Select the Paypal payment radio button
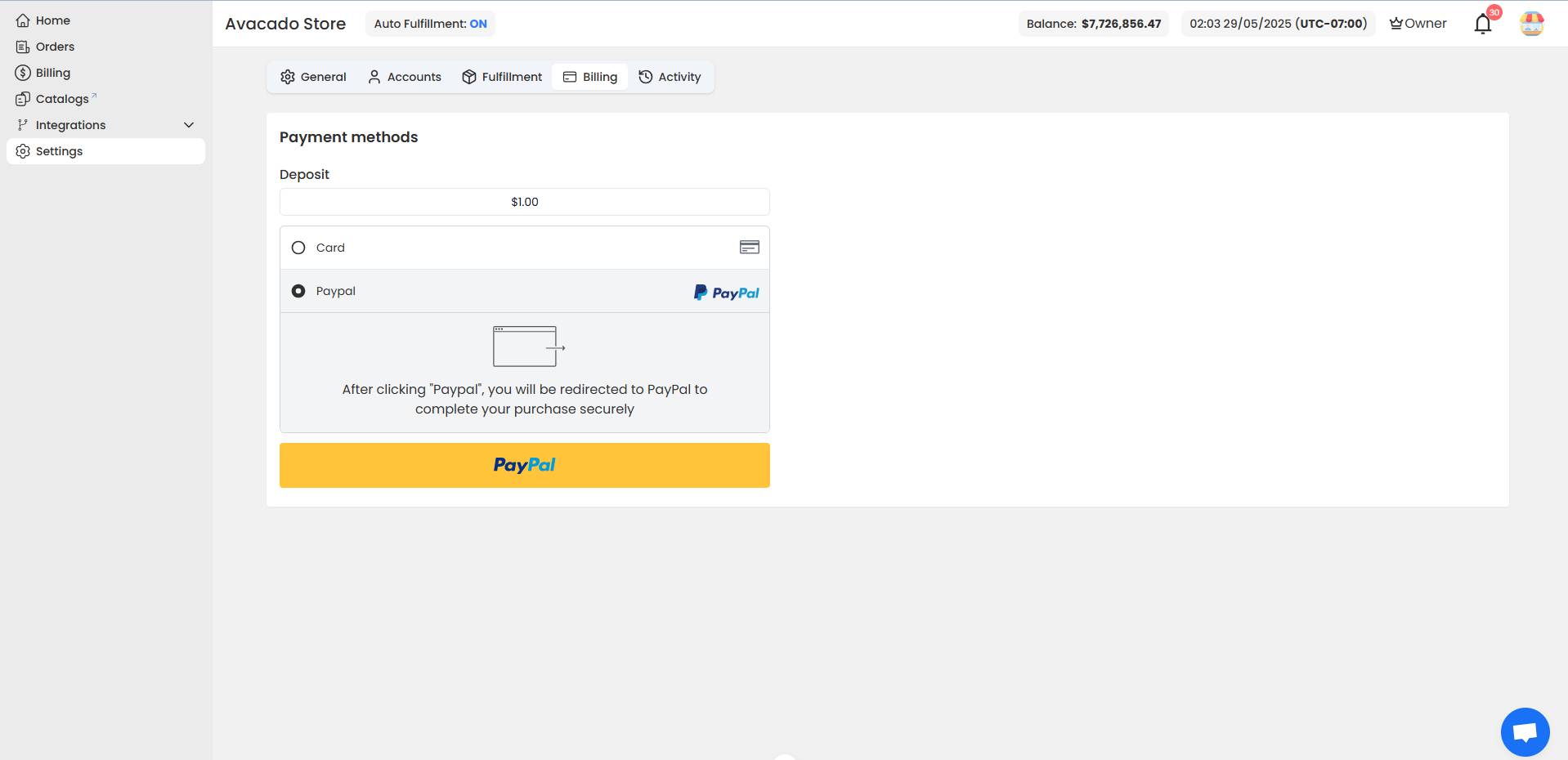The image size is (1568, 760). click(298, 291)
